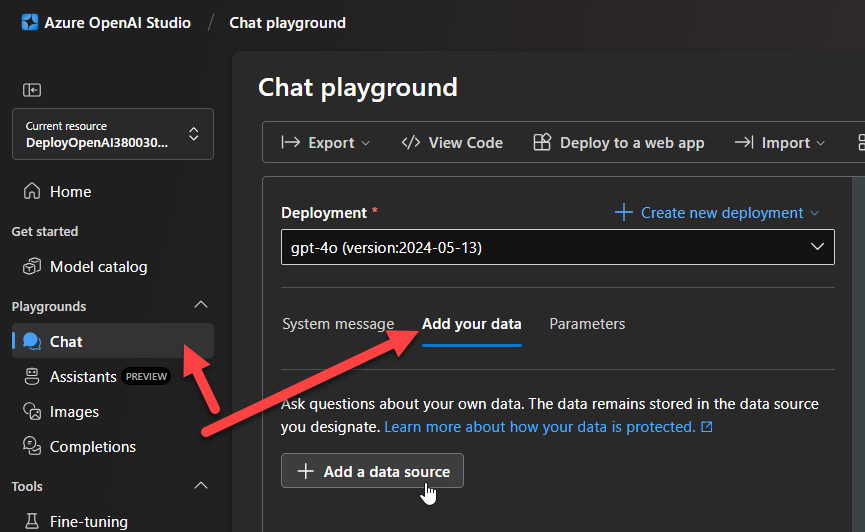The width and height of the screenshot is (865, 532).
Task: Click the Assistants robot icon
Action: pos(32,376)
